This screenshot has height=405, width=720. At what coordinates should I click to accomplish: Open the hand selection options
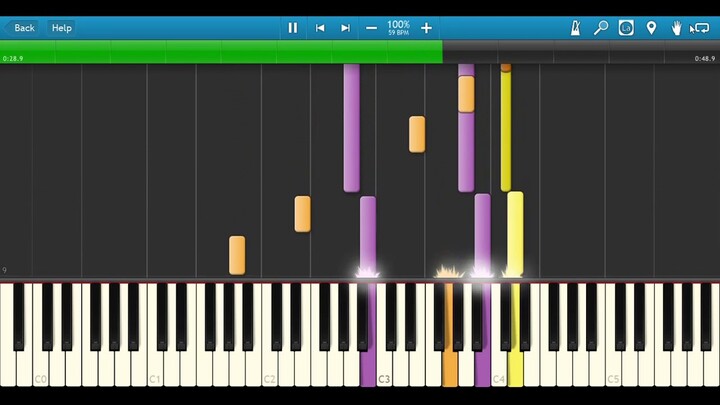(x=676, y=28)
